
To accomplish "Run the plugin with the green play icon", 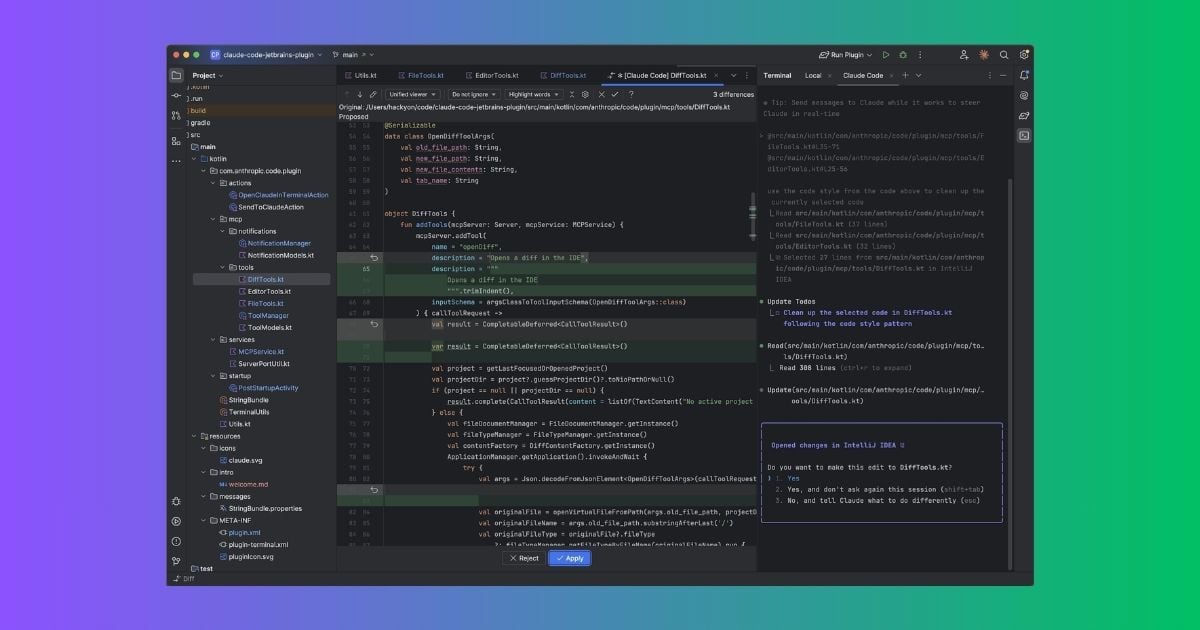I will click(x=886, y=55).
